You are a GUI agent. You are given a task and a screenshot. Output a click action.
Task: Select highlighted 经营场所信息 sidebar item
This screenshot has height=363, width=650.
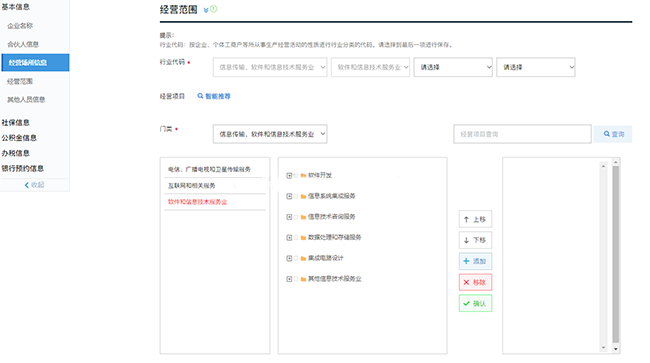coord(35,63)
